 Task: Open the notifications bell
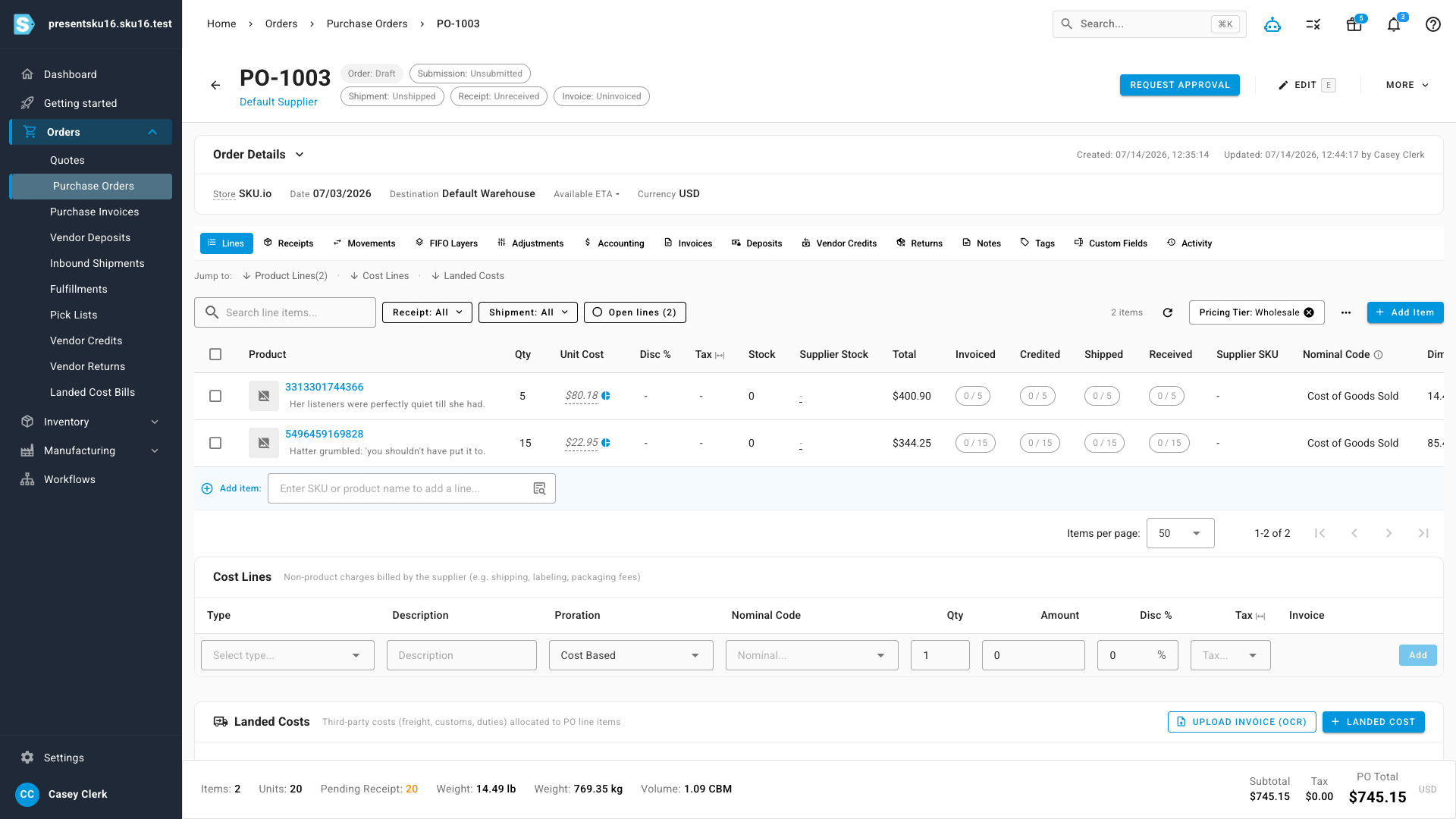(1394, 24)
